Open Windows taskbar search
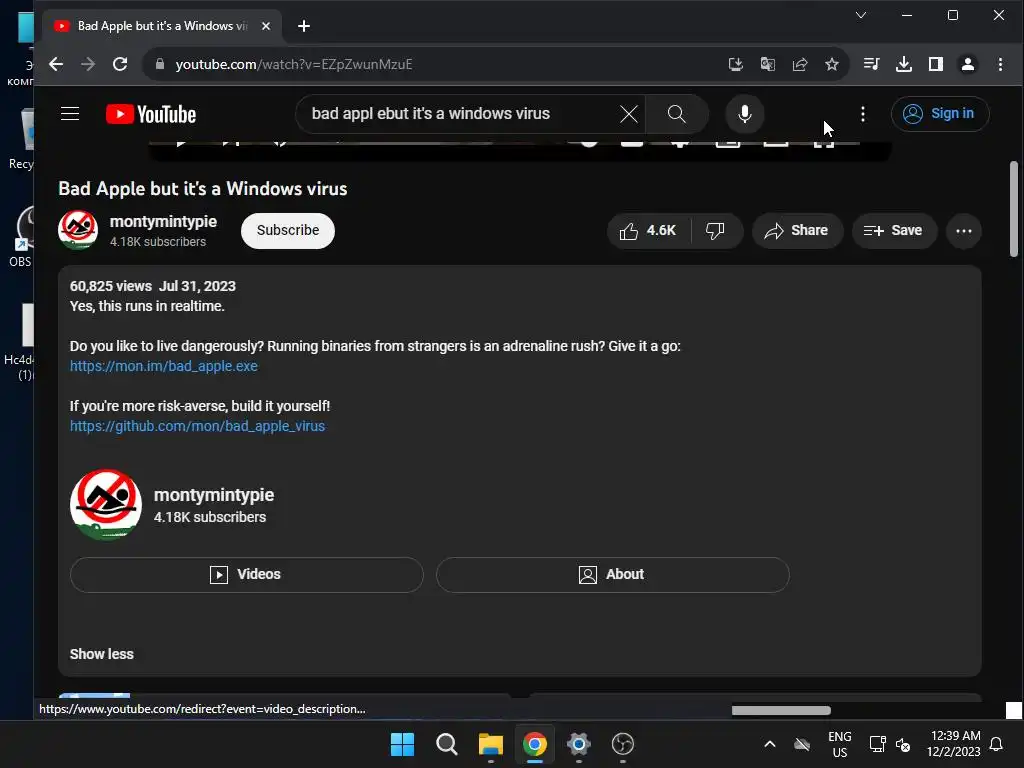The width and height of the screenshot is (1024, 768). click(x=447, y=744)
